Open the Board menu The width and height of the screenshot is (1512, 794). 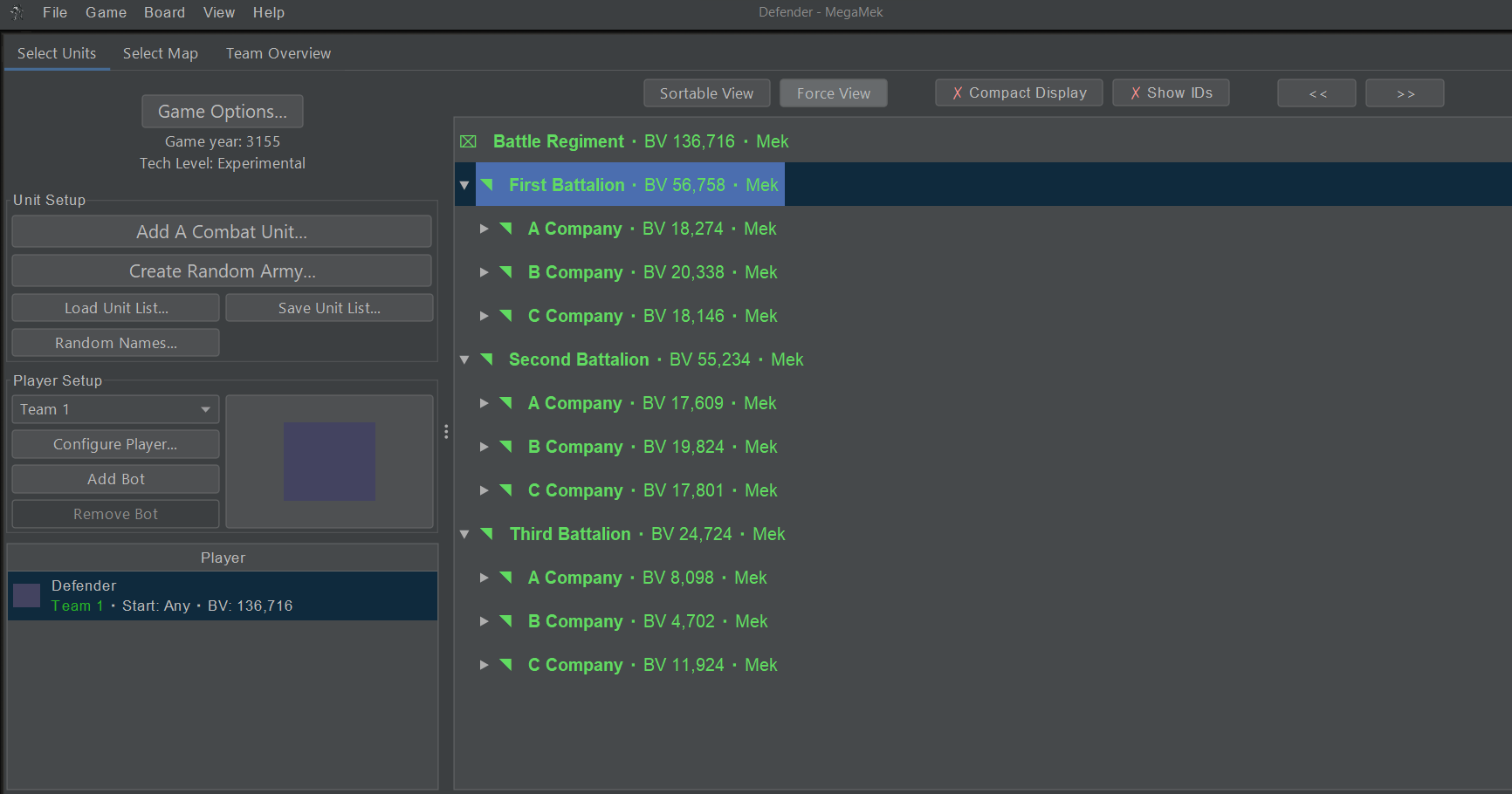click(x=164, y=12)
